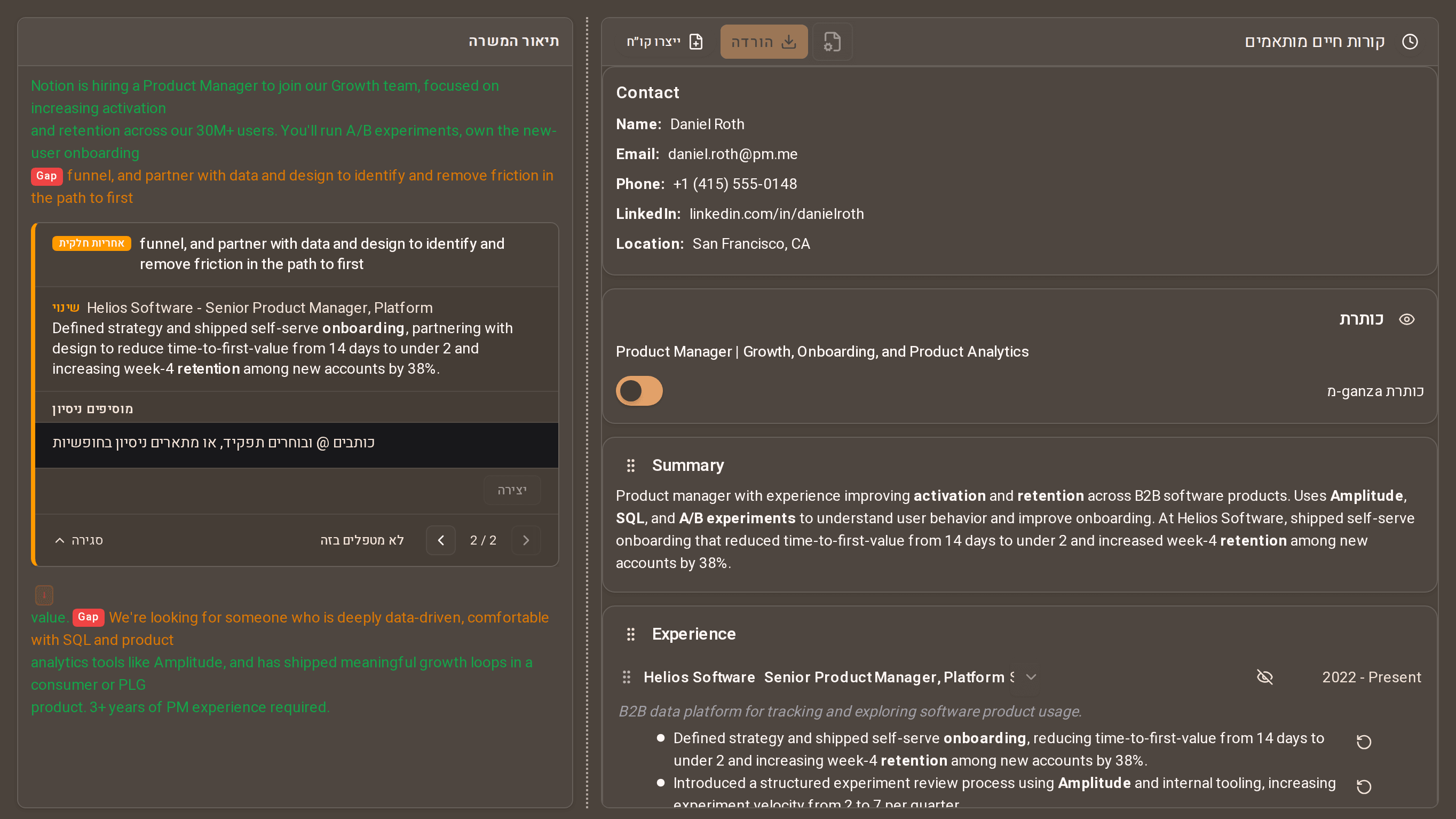This screenshot has height=819, width=1456.
Task: Click the קורות חיים מותאמים heading
Action: click(1315, 41)
